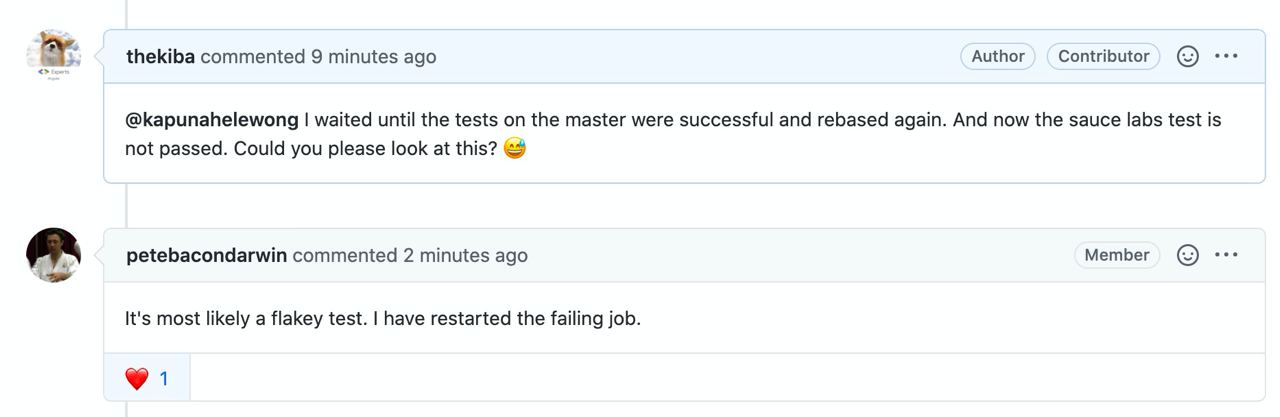Image resolution: width=1280 pixels, height=417 pixels.
Task: Click the 'flakey test' comment body text
Action: 382,320
